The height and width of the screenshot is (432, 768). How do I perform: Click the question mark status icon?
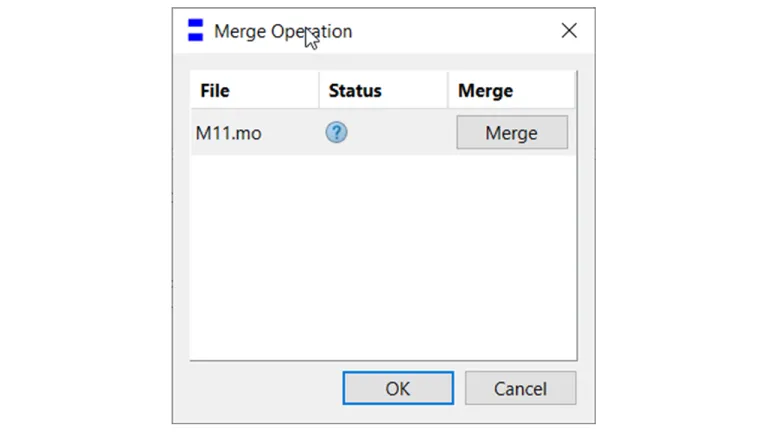(x=336, y=132)
